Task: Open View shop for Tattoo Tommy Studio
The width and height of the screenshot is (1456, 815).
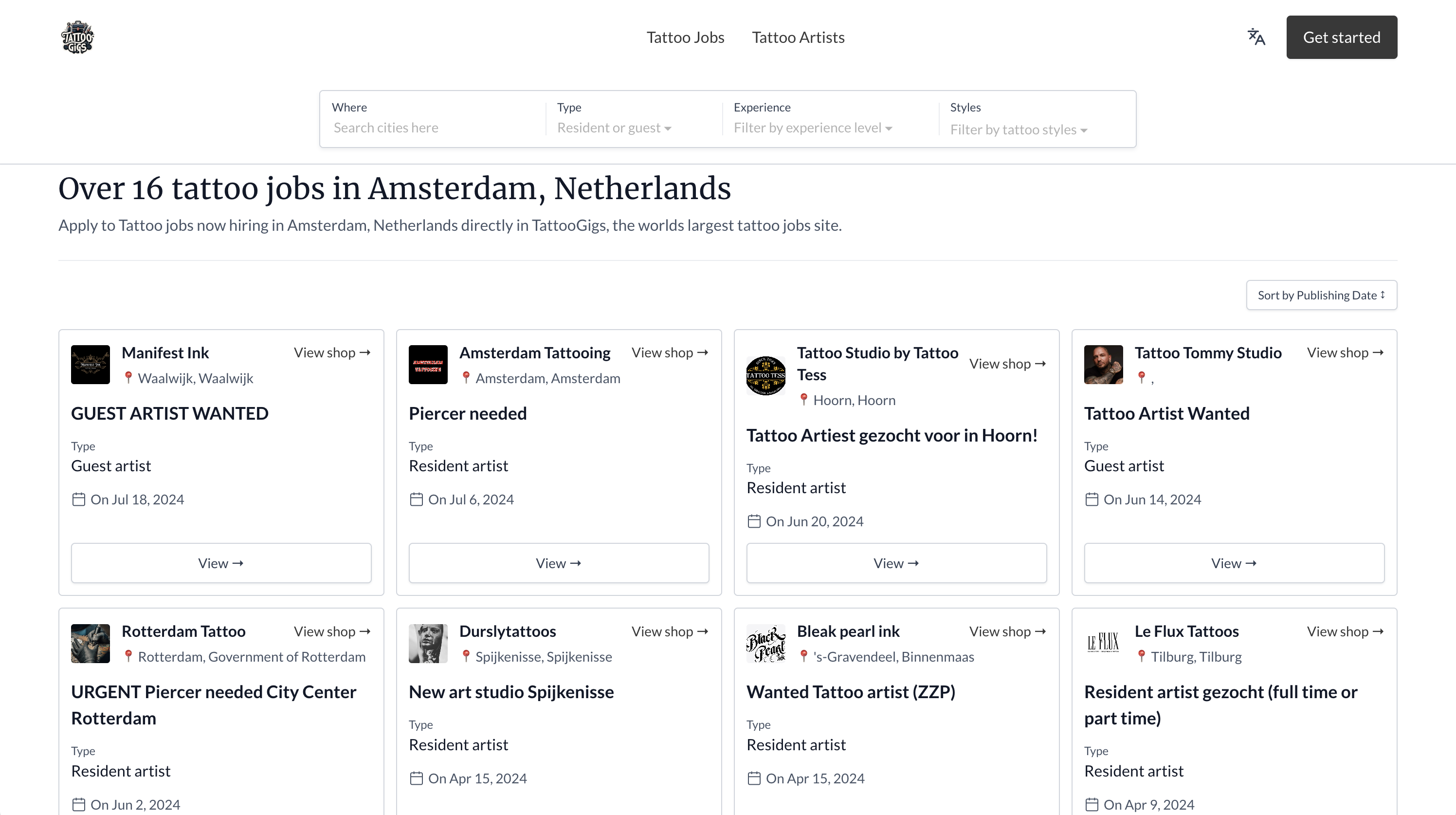Action: click(1346, 352)
